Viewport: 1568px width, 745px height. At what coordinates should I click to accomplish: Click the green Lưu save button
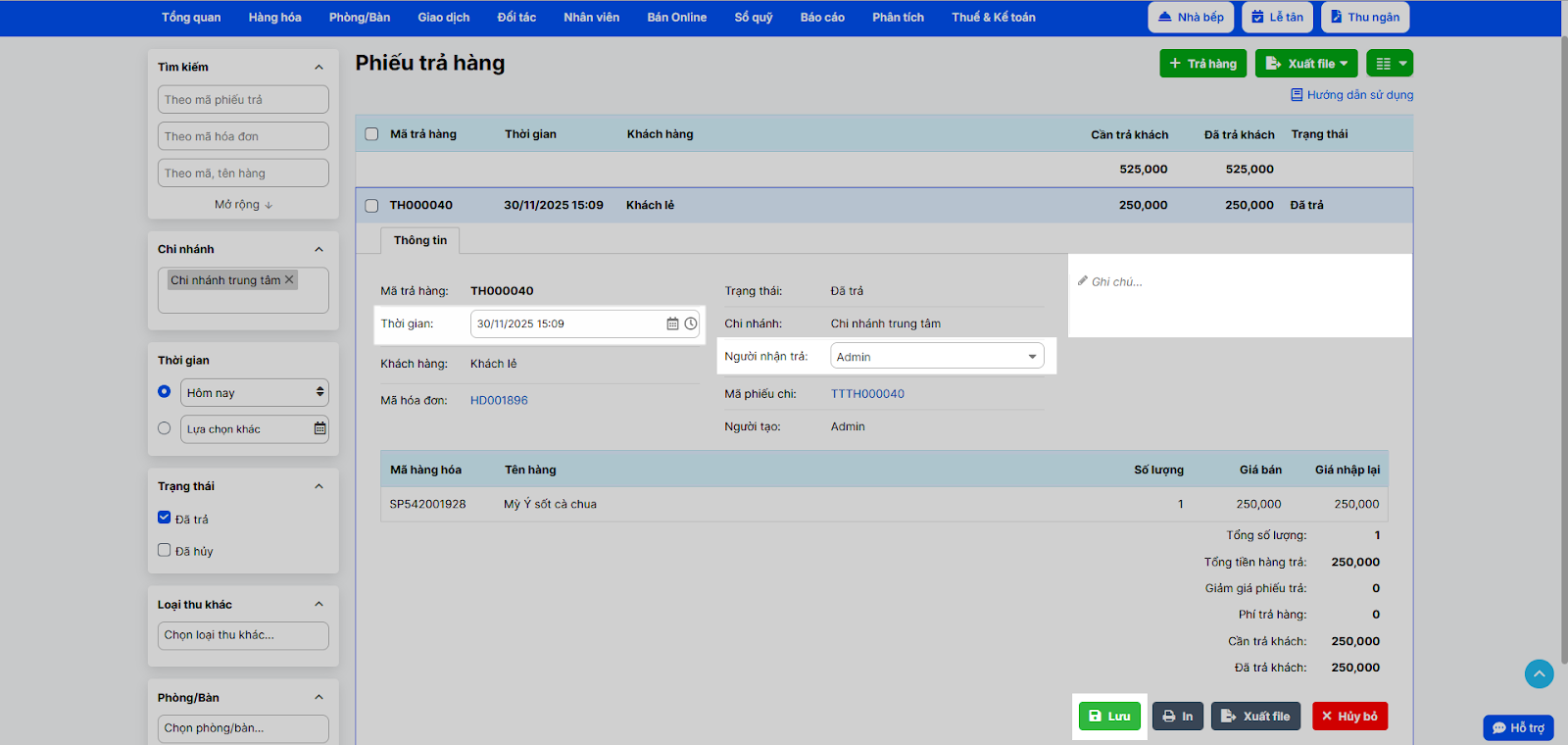tap(1109, 717)
